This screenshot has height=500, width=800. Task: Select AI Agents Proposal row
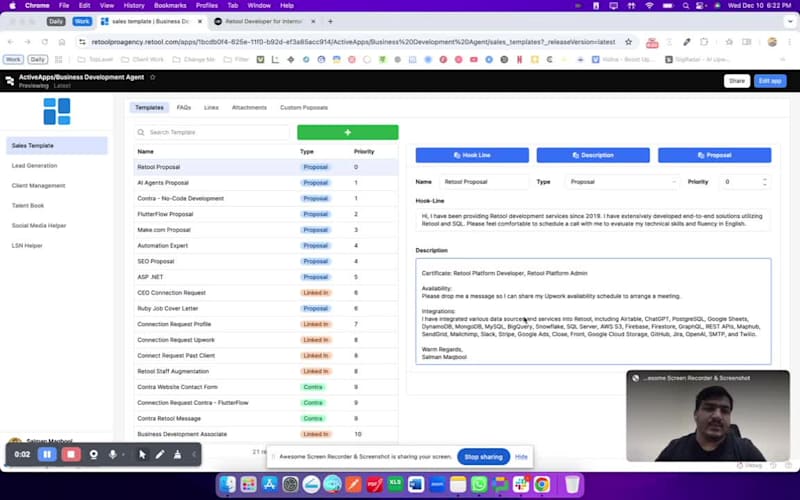(265, 183)
